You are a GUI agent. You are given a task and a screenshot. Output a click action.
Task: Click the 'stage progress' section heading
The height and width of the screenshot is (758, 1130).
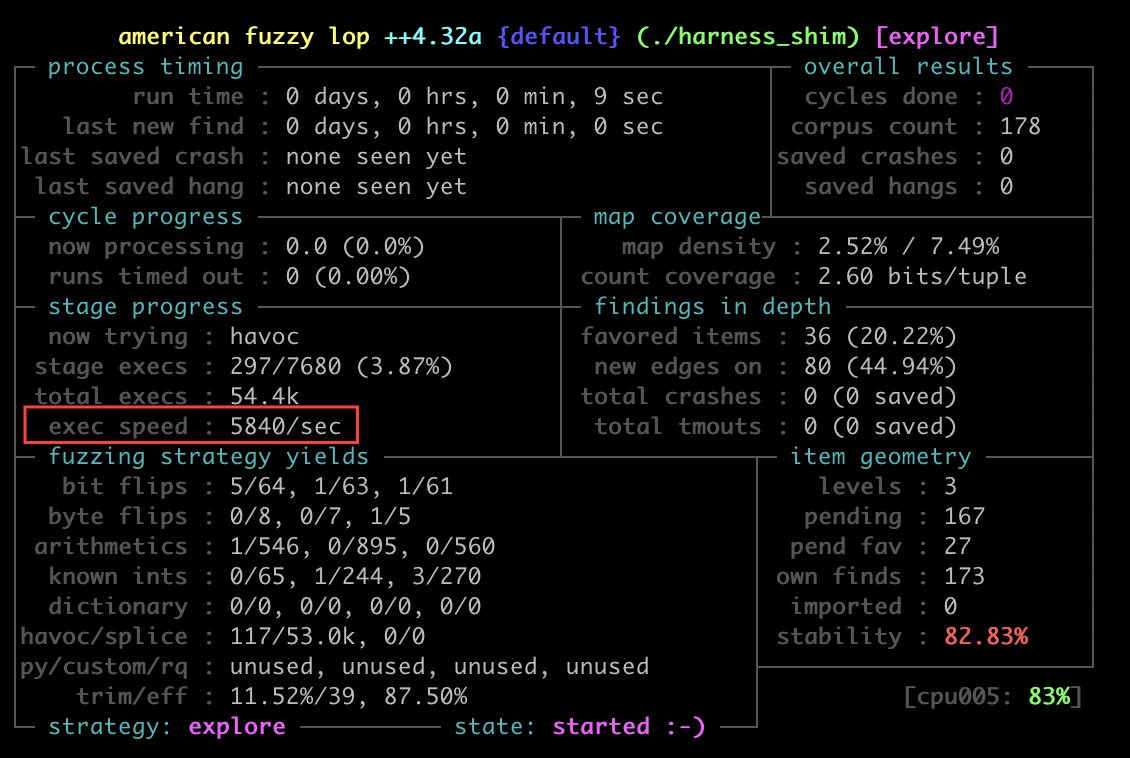click(x=146, y=306)
